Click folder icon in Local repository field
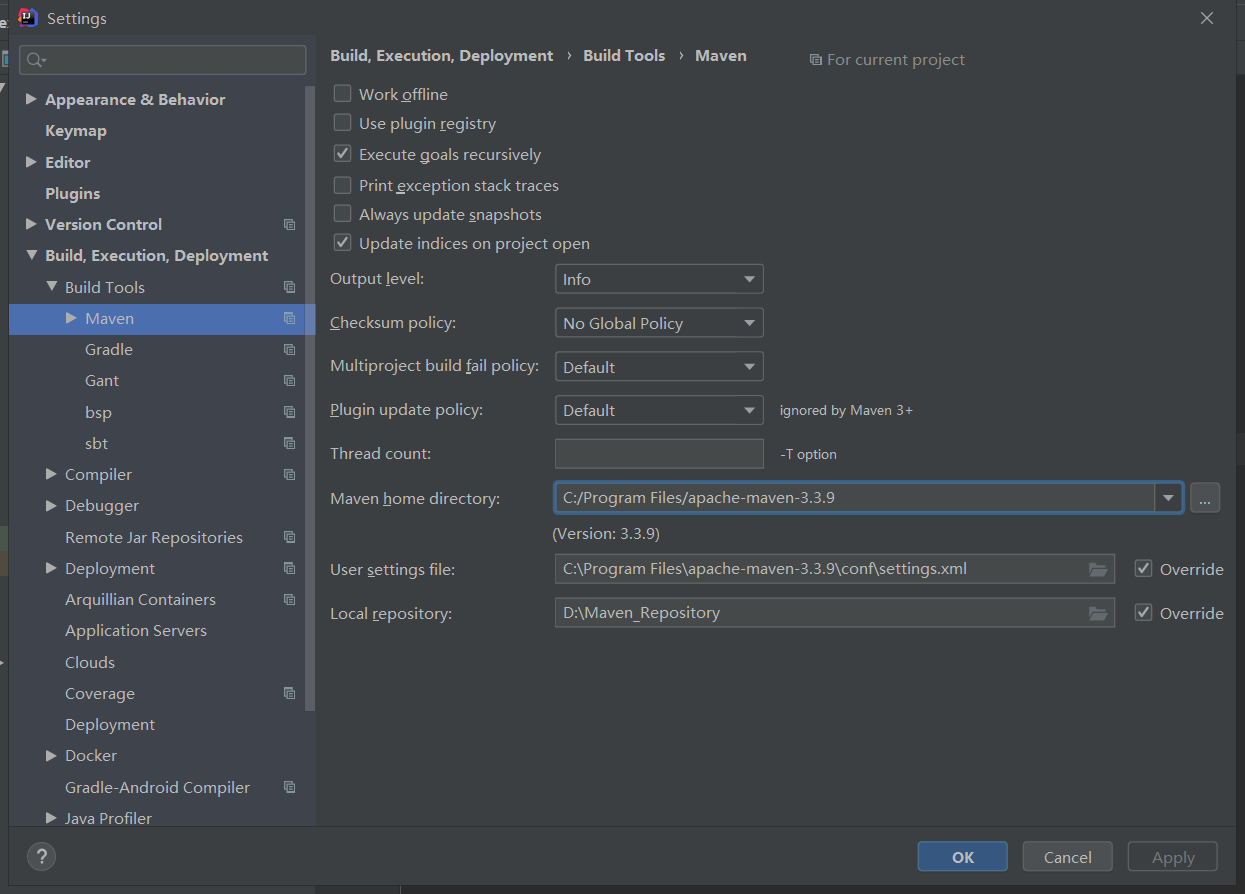This screenshot has width=1245, height=894. point(1098,613)
